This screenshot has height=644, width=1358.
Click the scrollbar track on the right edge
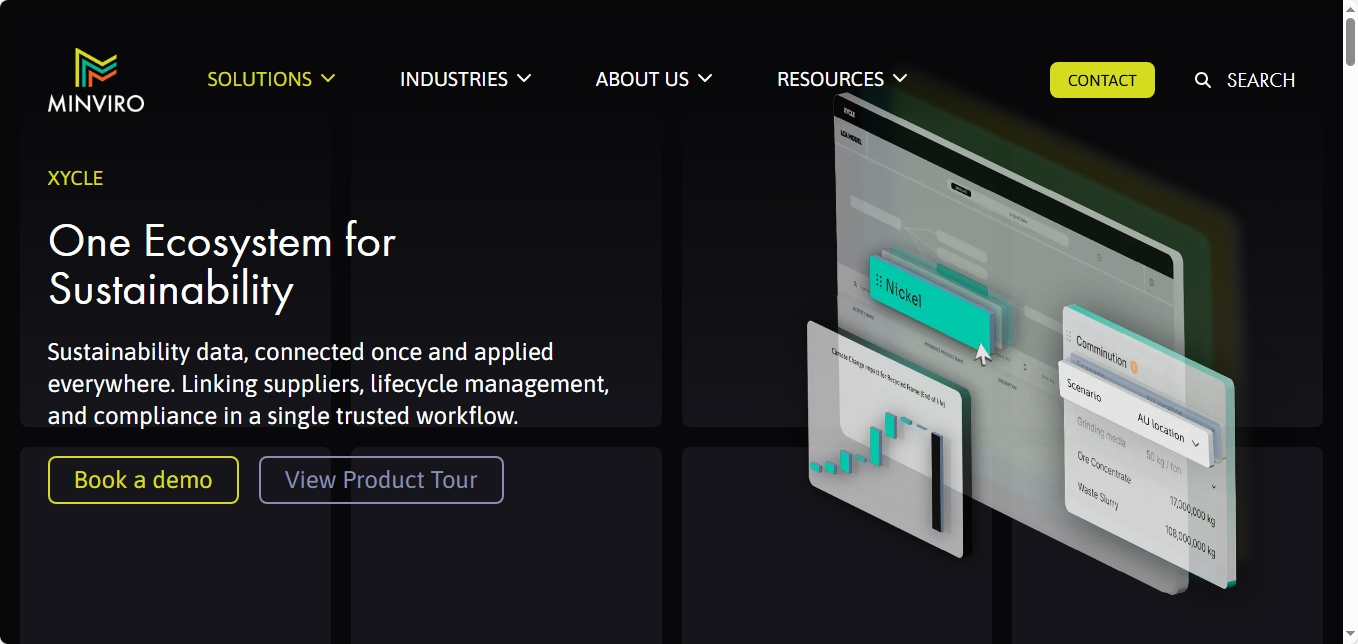1351,350
